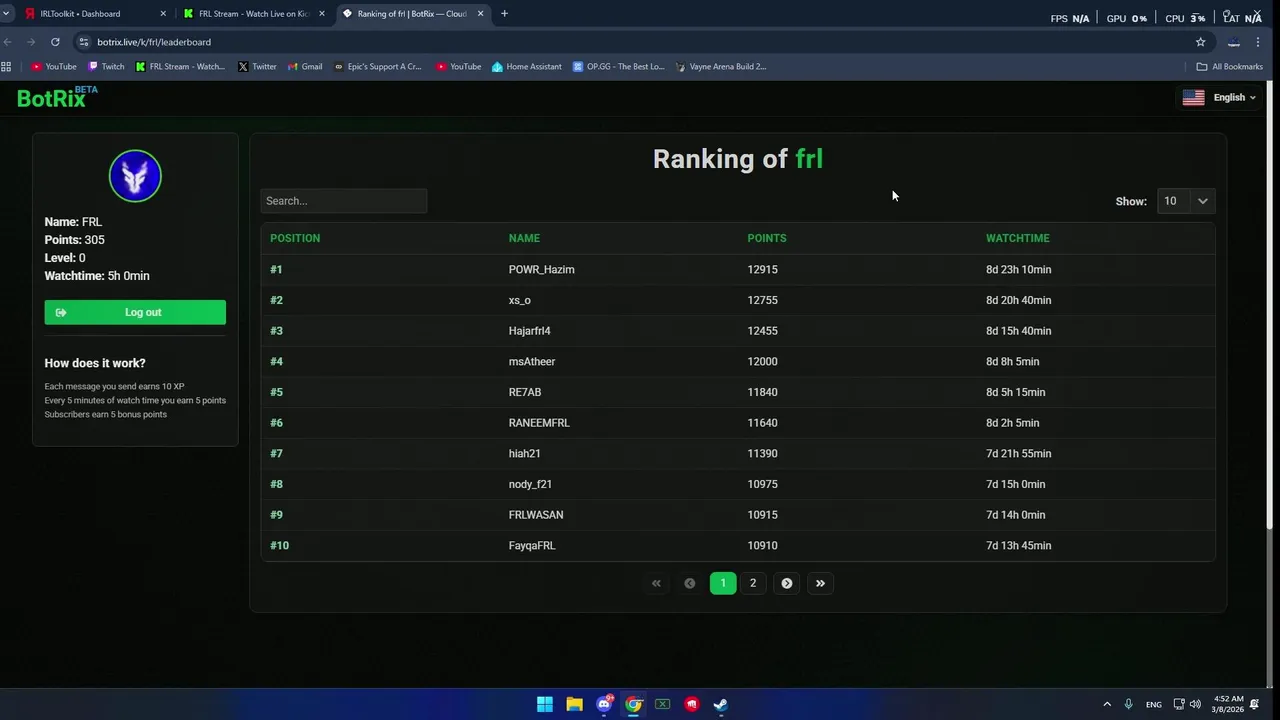Click the name msAtheer
The image size is (1280, 720).
pyautogui.click(x=531, y=361)
